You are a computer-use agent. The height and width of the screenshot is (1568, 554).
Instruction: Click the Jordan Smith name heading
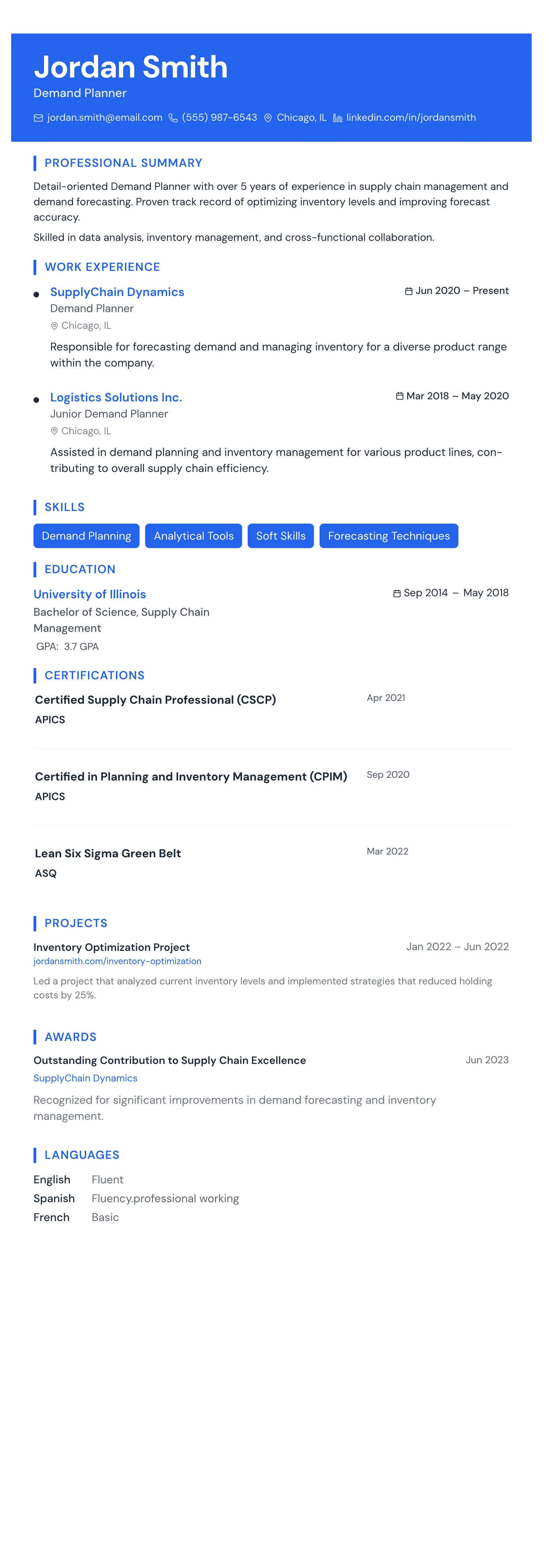point(131,67)
